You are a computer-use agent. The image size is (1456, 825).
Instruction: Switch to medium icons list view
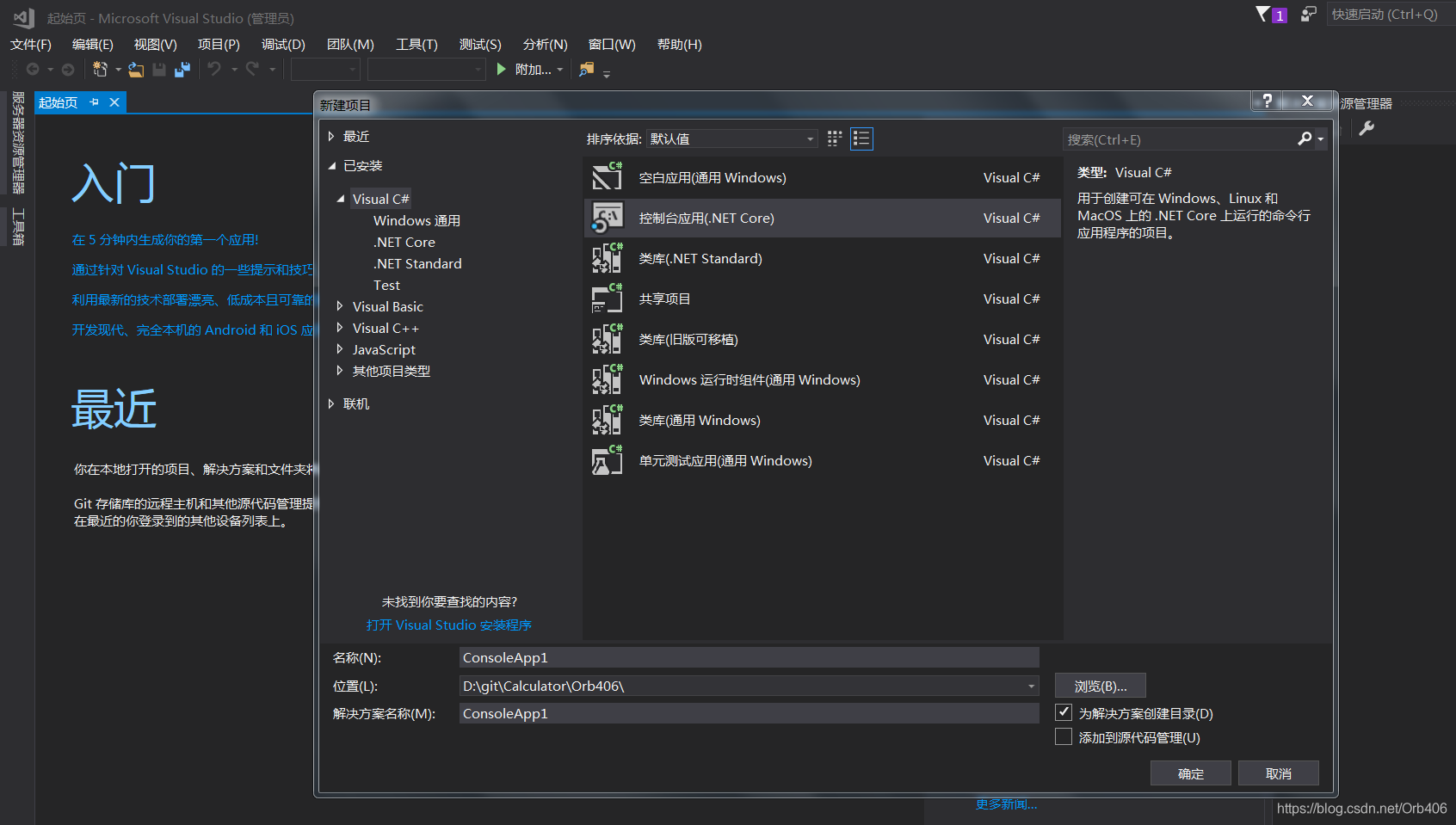(861, 139)
